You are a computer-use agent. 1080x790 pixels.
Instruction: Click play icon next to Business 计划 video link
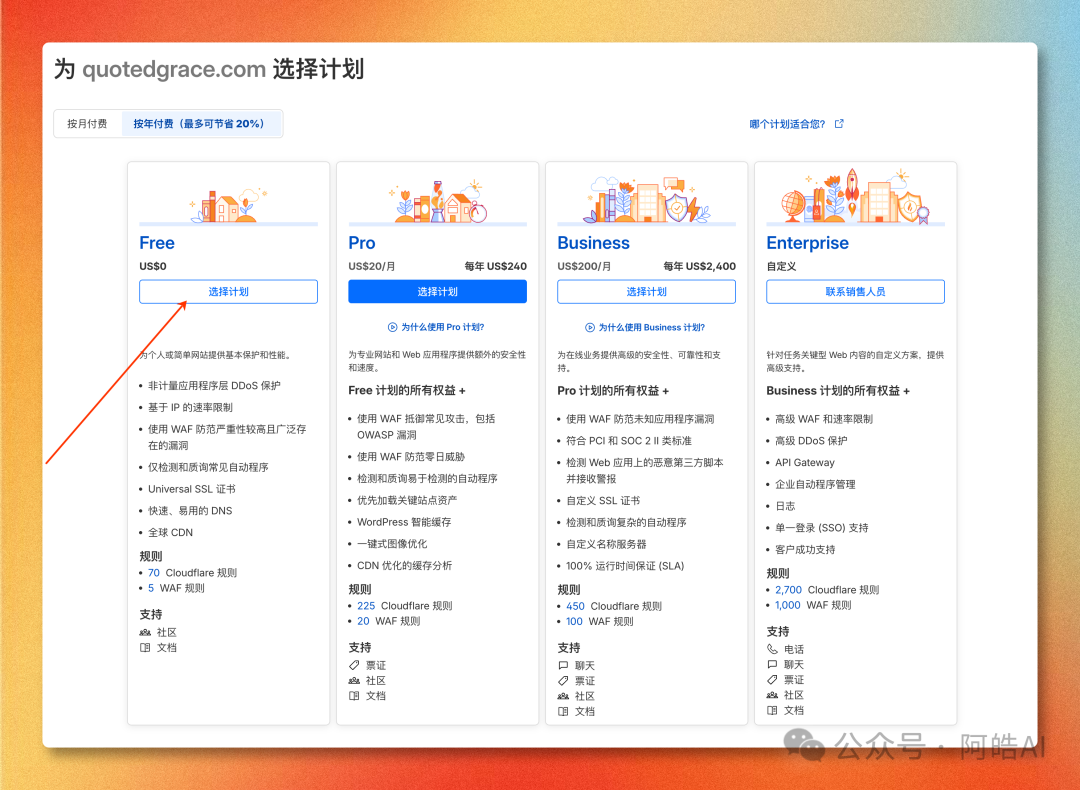pos(590,327)
